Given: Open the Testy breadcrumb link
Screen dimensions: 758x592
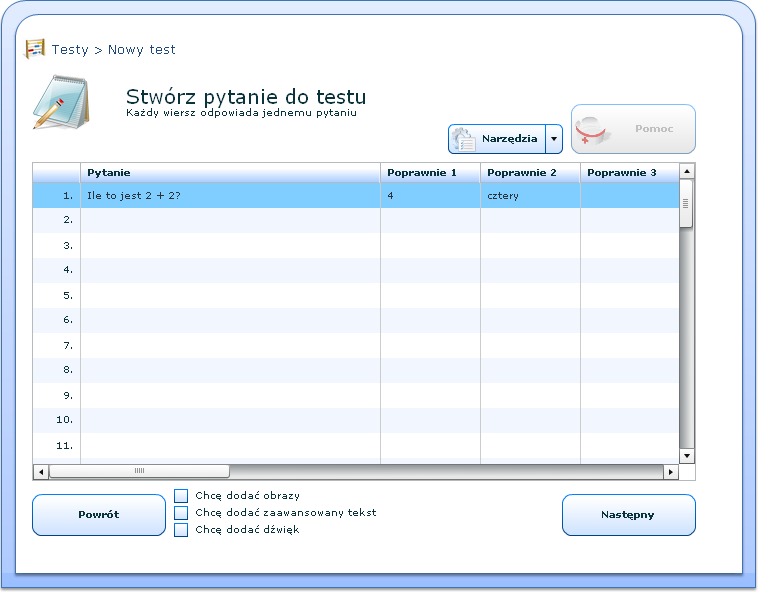Looking at the screenshot, I should (70, 50).
